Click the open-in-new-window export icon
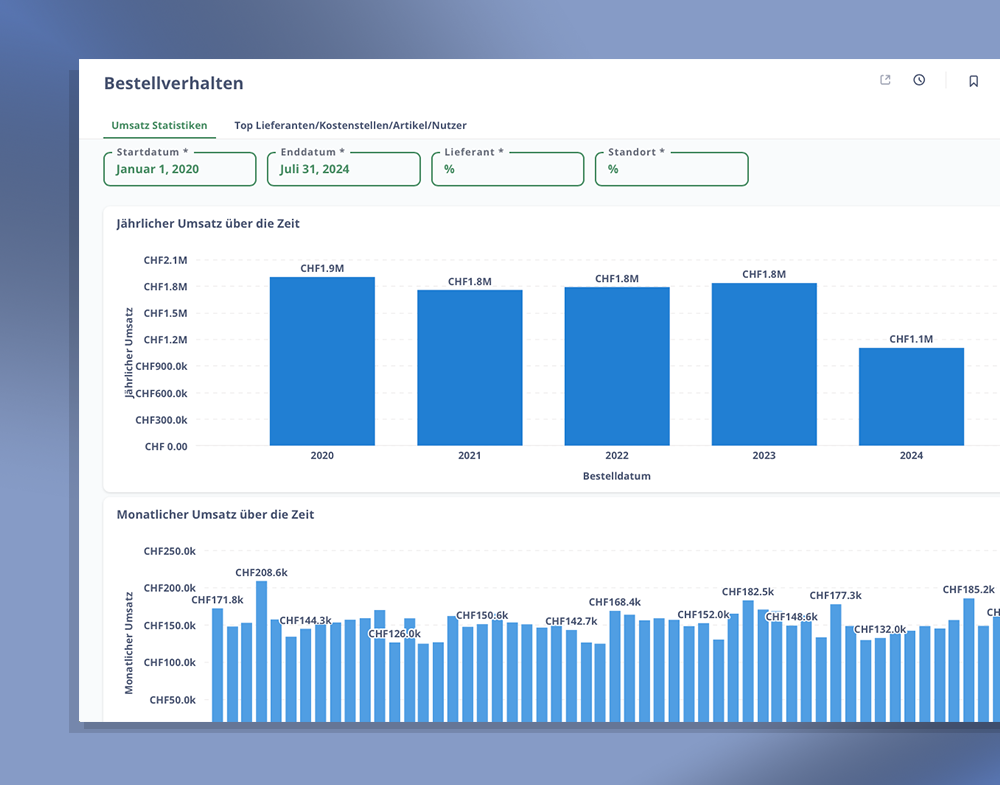 (x=885, y=80)
